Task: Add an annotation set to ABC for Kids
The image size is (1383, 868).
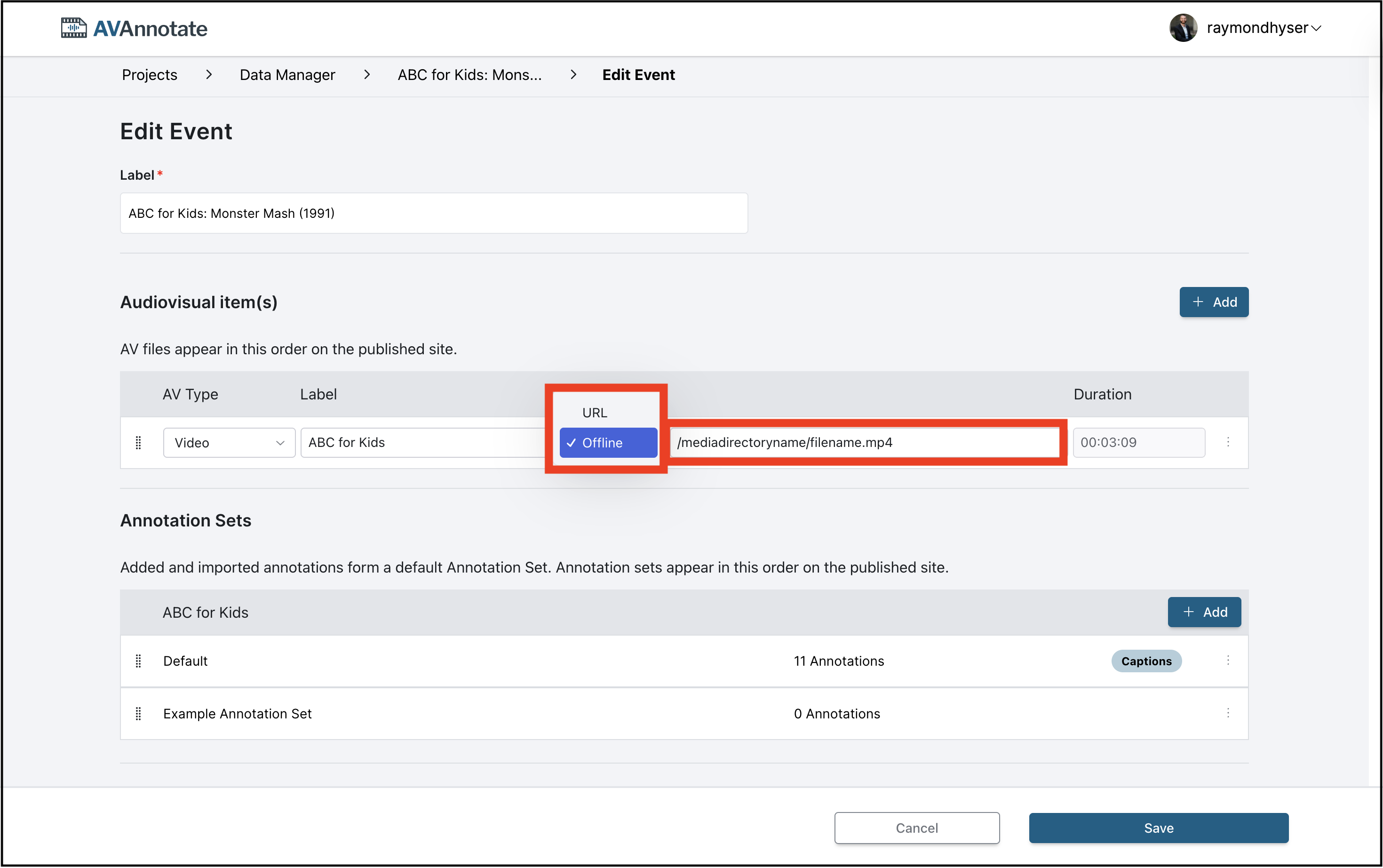Action: coord(1204,612)
